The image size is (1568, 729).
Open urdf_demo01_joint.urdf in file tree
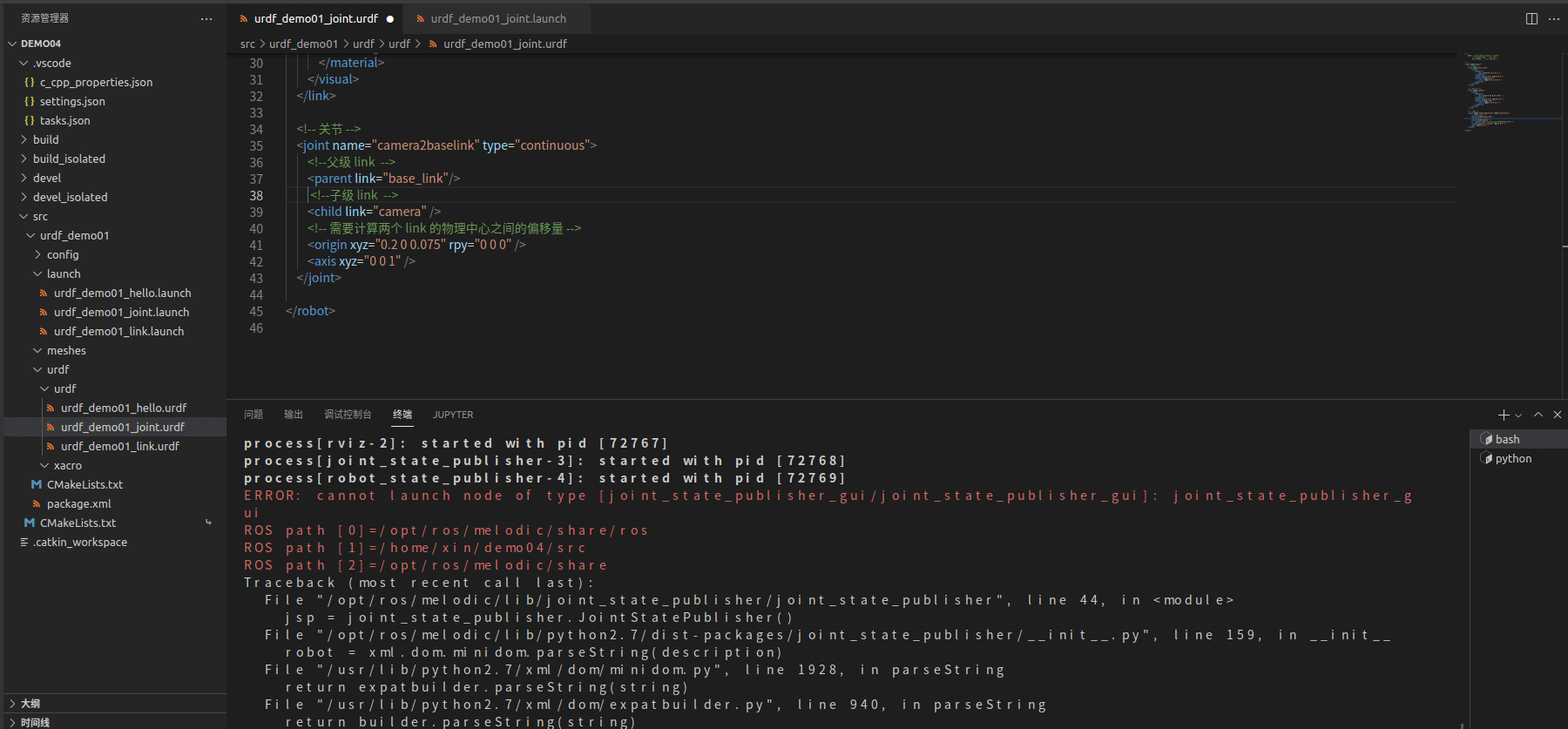(123, 427)
